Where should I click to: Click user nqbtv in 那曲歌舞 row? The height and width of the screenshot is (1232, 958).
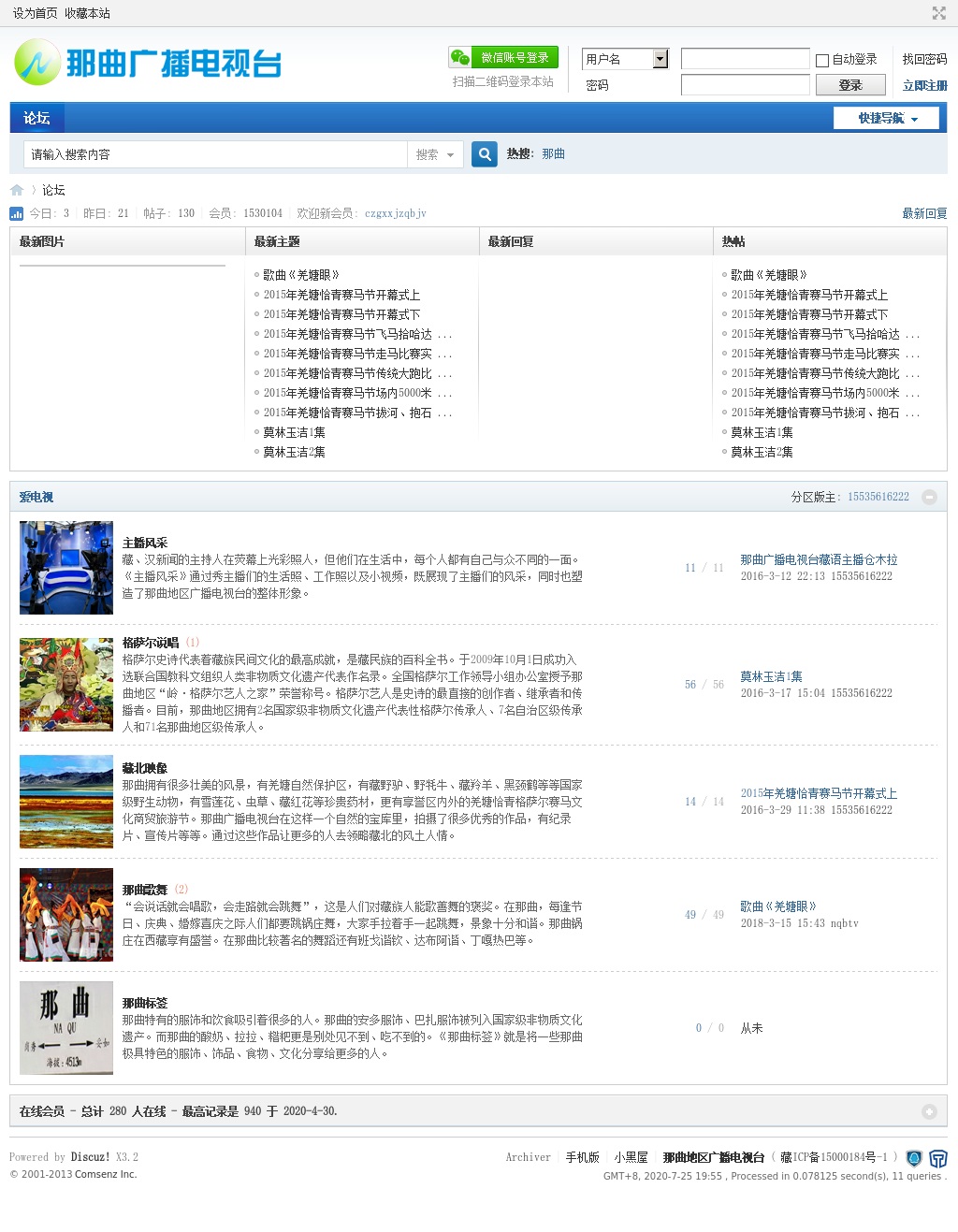(x=844, y=923)
